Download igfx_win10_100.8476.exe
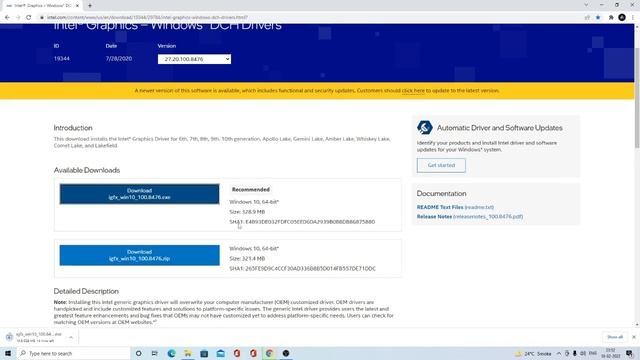640x360 pixels. coord(139,194)
